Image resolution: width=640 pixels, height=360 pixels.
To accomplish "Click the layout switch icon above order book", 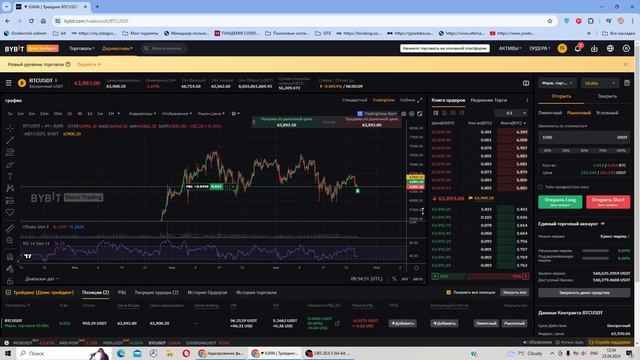I will pyautogui.click(x=526, y=83).
